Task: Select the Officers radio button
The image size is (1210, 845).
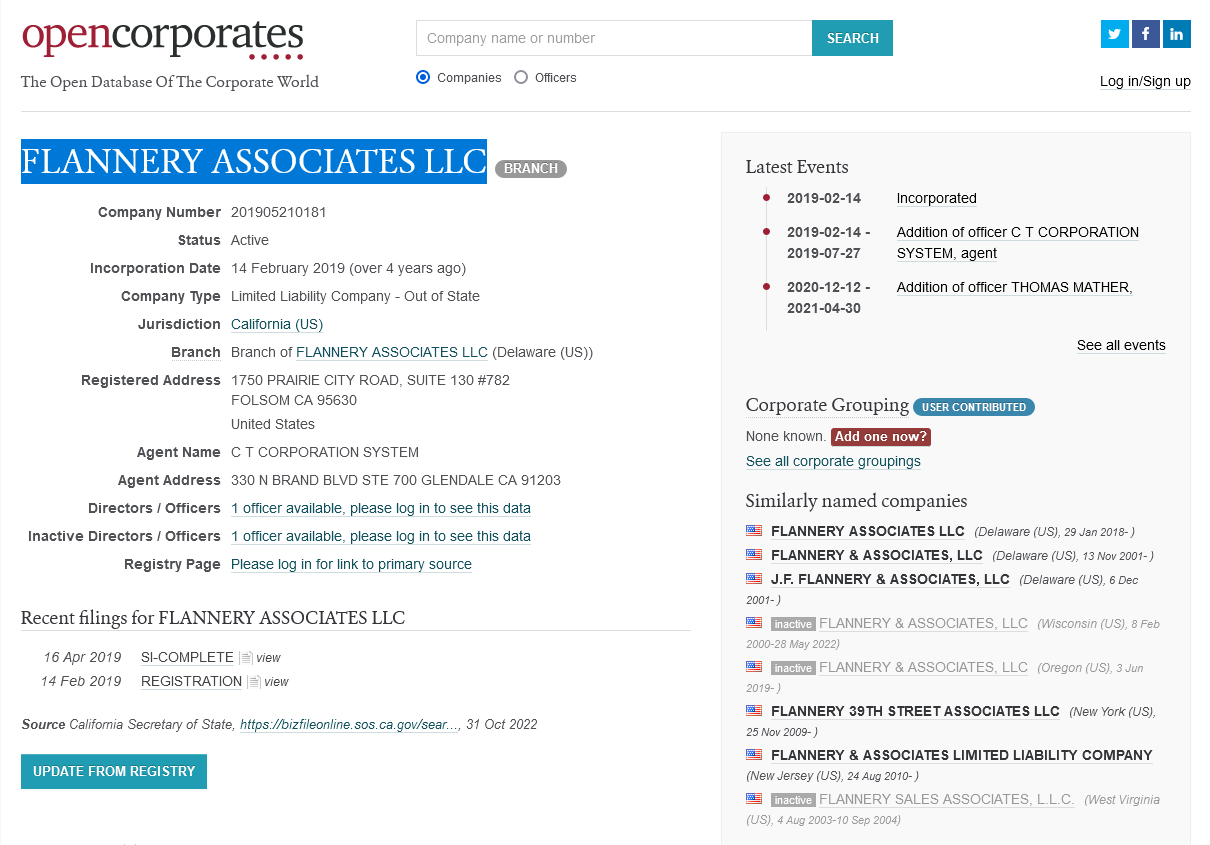Action: (521, 77)
